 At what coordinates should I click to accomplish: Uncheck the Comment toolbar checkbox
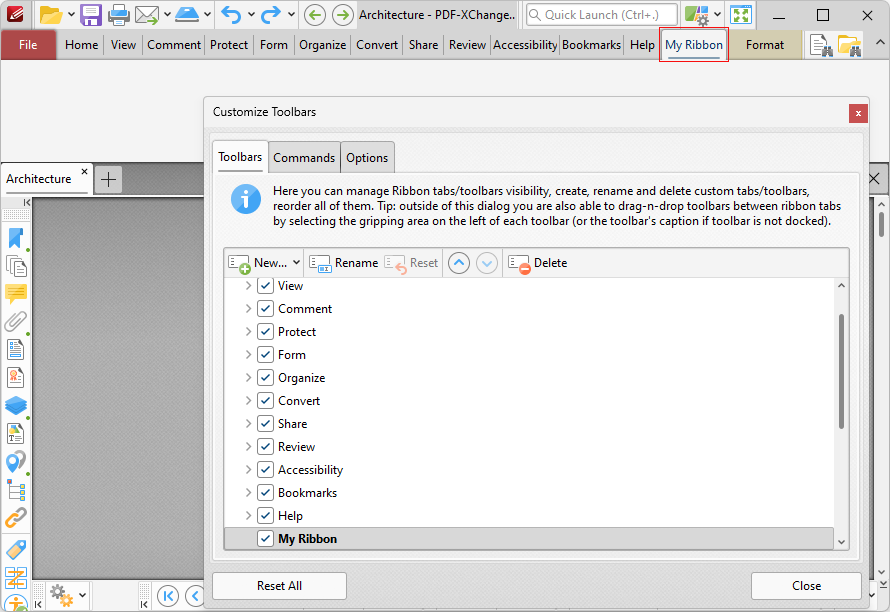pos(265,309)
